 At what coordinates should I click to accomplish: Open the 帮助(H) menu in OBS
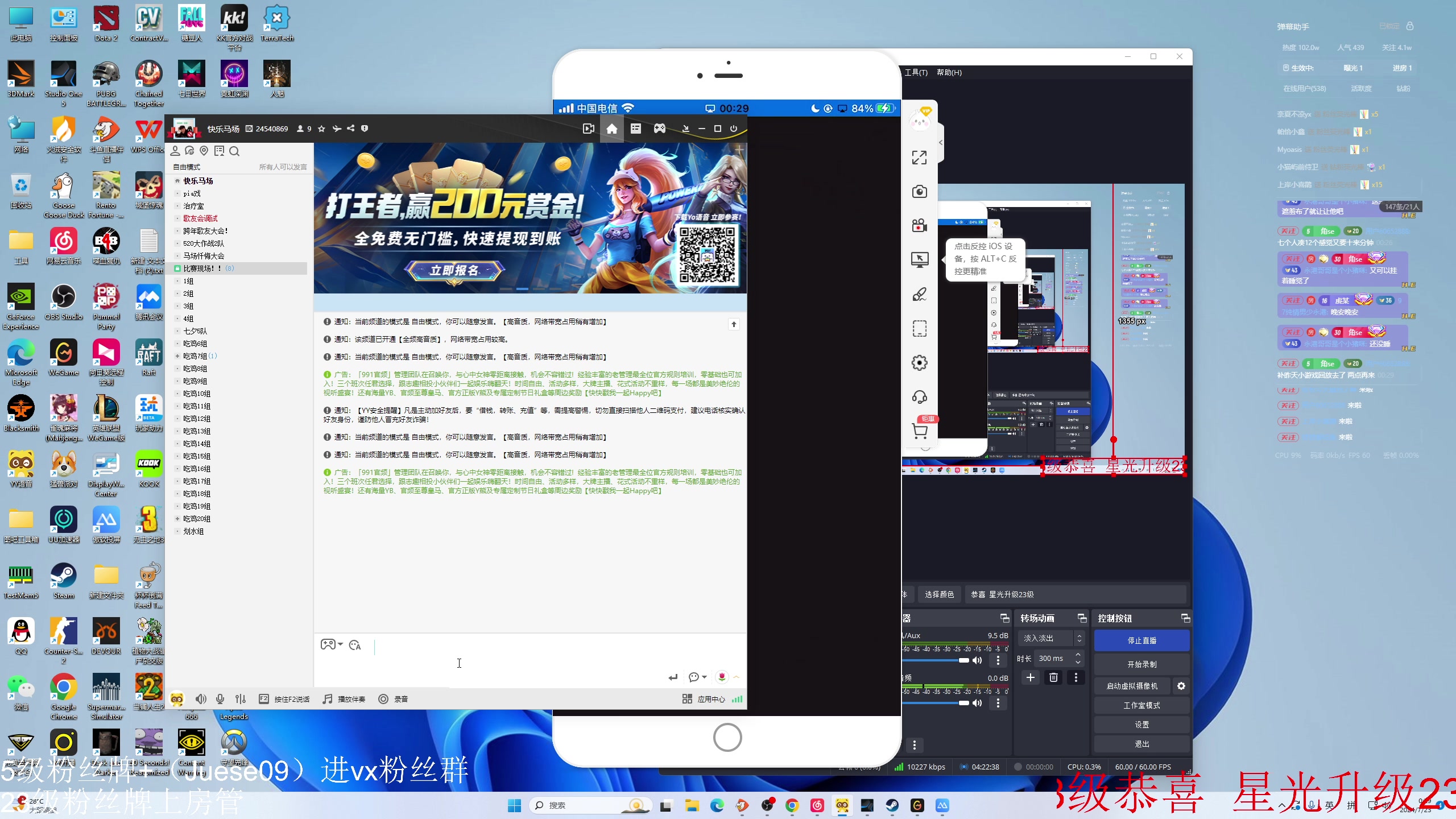[x=949, y=73]
